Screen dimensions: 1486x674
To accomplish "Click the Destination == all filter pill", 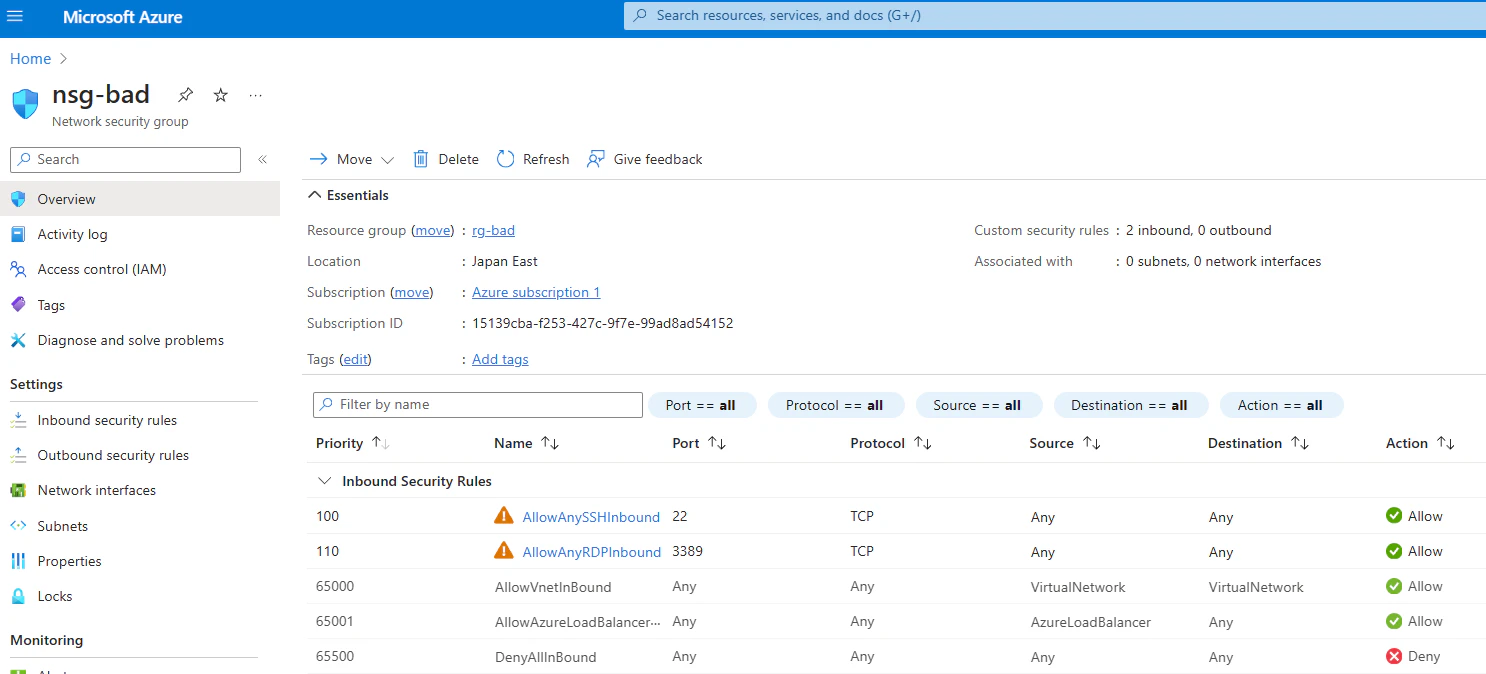I will pyautogui.click(x=1130, y=405).
